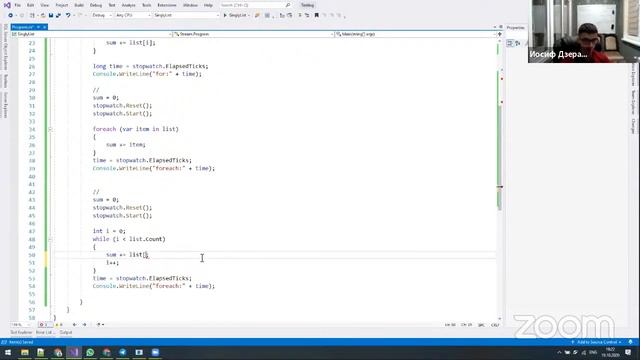Open the editor zoom level dropdown
Image resolution: width=640 pixels, height=360 pixels.
point(21,325)
